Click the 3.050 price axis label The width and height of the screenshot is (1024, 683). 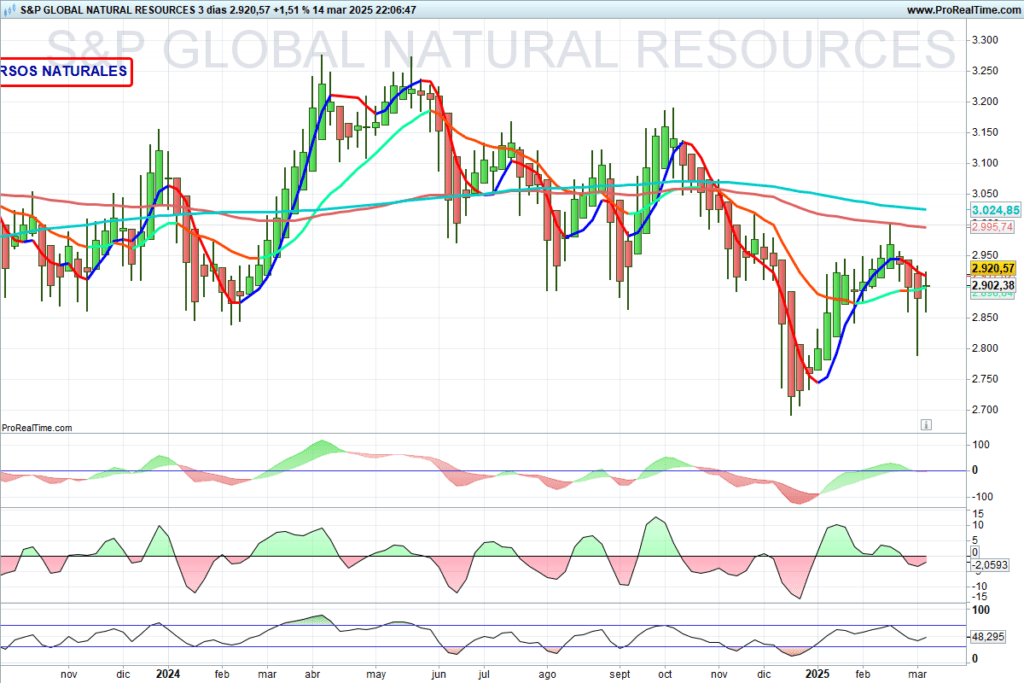point(985,193)
